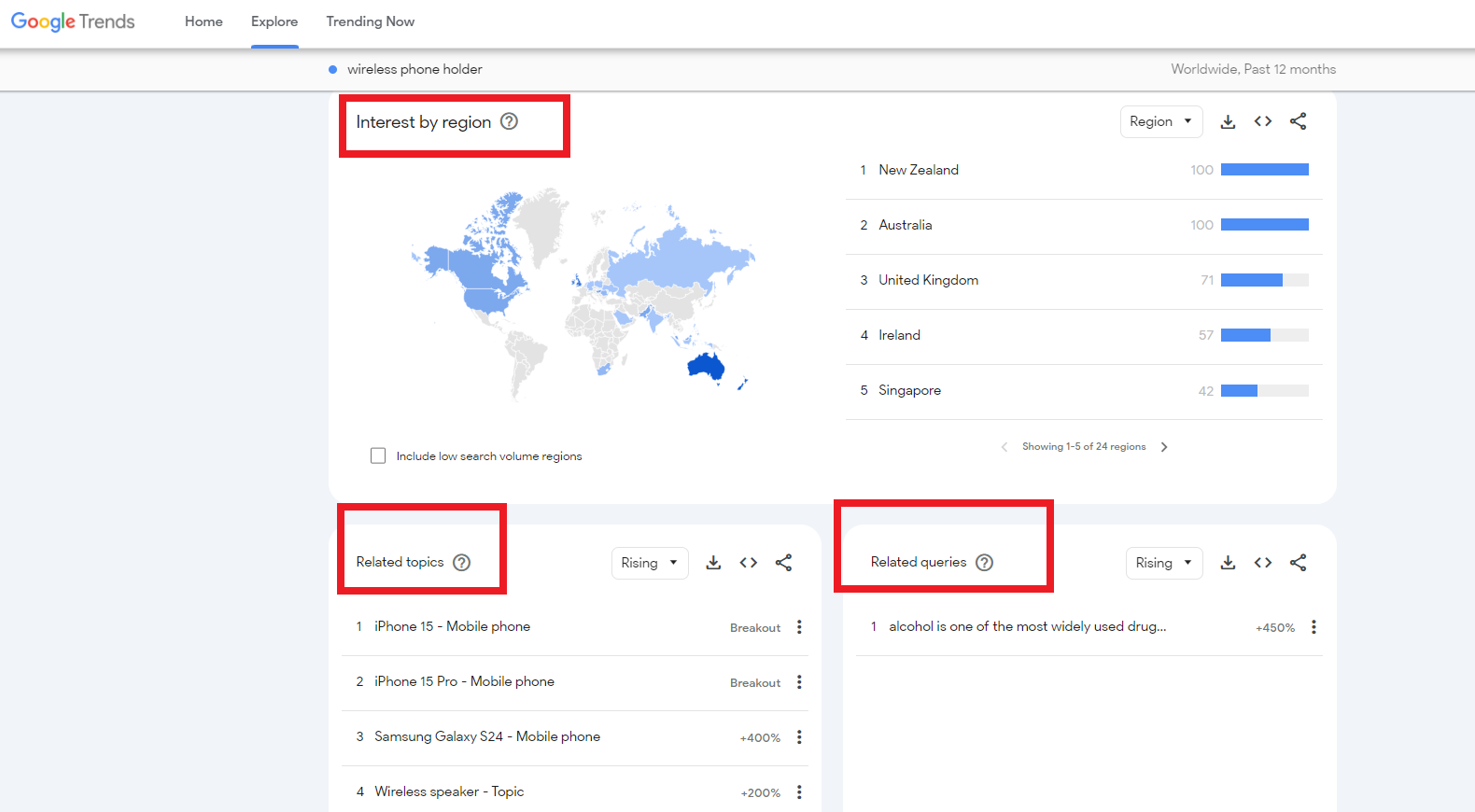Open the alcohol is one of the most query
Screen dimensions: 1475x812
1027,626
